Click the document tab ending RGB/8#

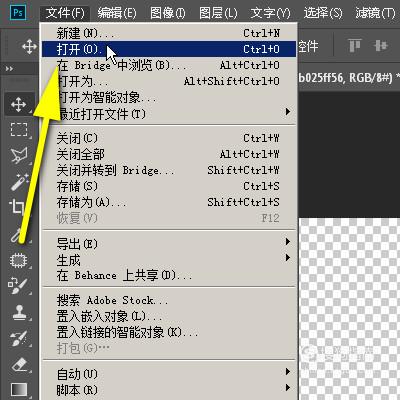pos(349,77)
